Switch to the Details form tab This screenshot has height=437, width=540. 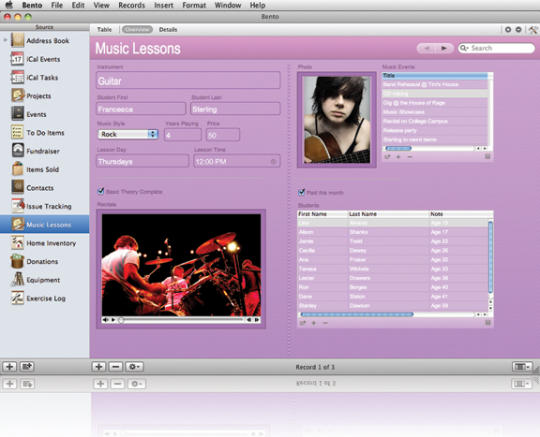click(x=168, y=30)
